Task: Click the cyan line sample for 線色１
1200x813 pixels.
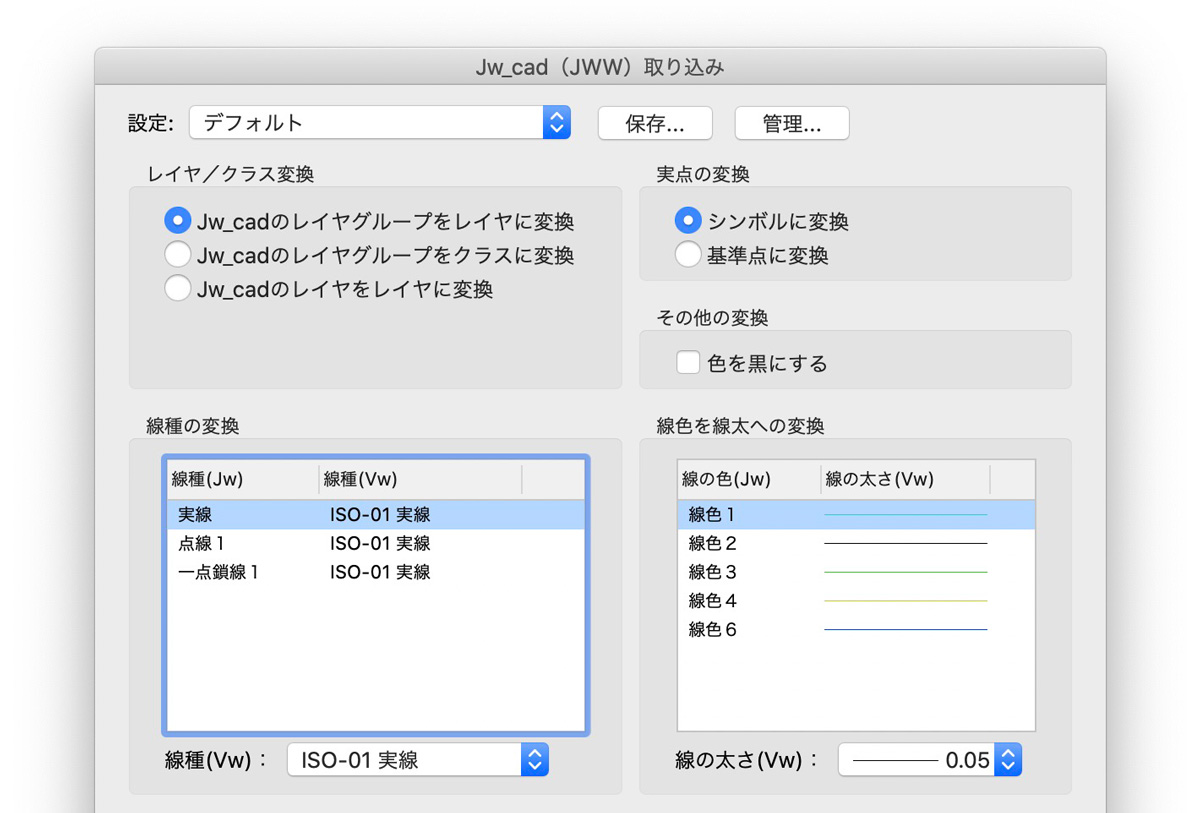Action: [x=905, y=515]
